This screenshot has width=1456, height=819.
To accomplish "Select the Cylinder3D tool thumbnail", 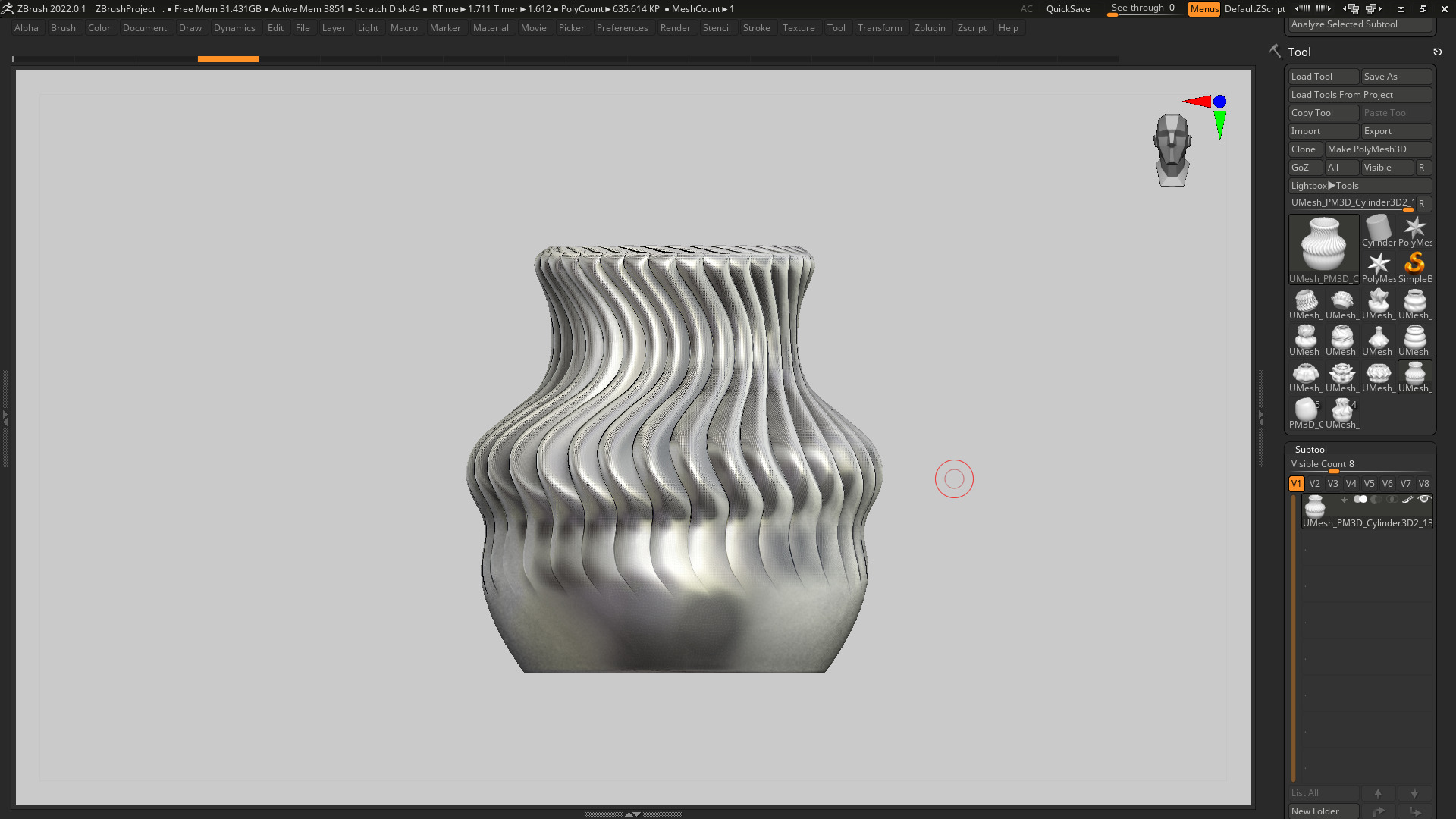I will click(x=1378, y=231).
